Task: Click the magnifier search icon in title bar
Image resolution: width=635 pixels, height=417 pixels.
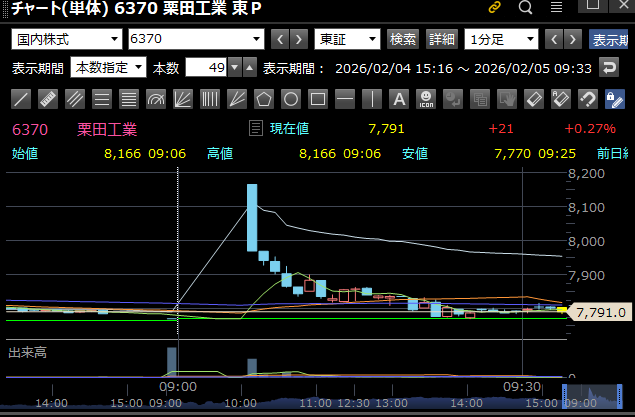Action: [526, 8]
